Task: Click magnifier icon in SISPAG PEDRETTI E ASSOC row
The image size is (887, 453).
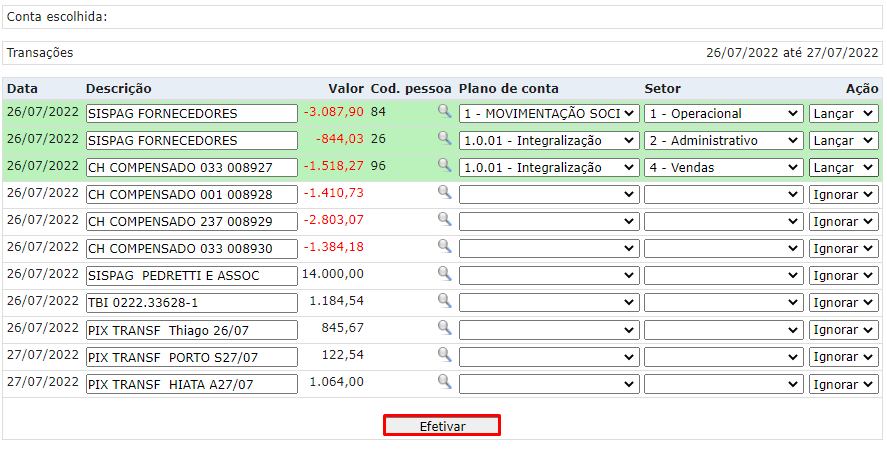Action: [x=445, y=274]
